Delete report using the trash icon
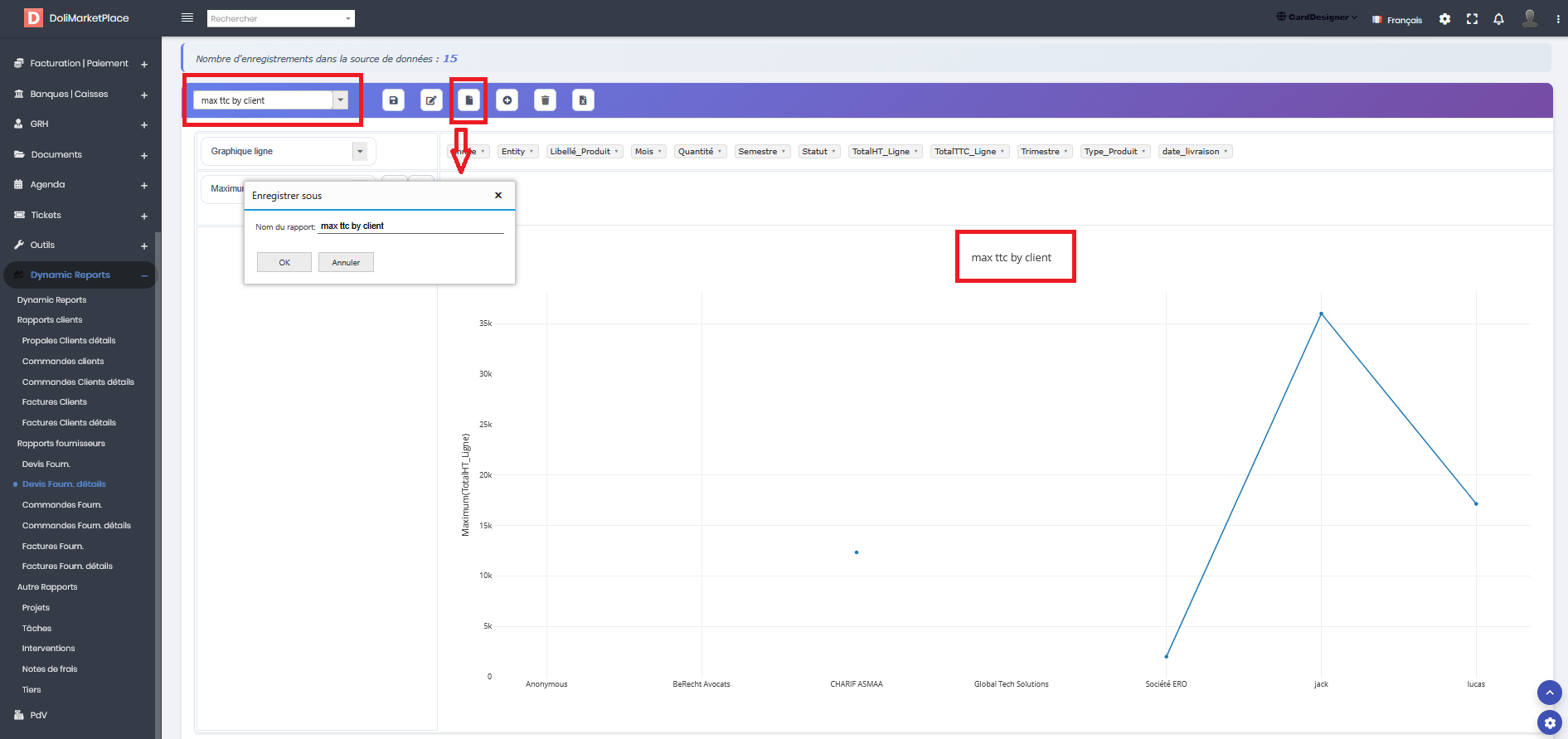Image resolution: width=1568 pixels, height=739 pixels. point(545,100)
